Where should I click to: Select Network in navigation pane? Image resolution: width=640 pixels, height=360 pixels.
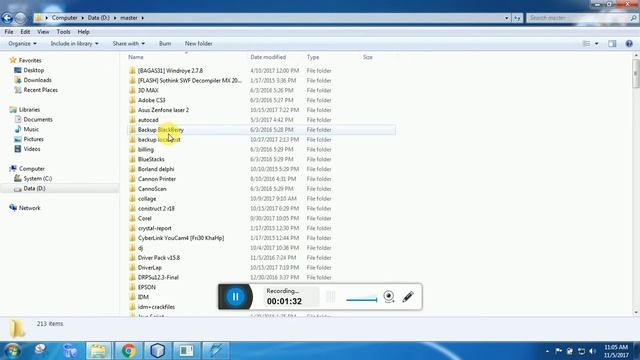coord(29,208)
